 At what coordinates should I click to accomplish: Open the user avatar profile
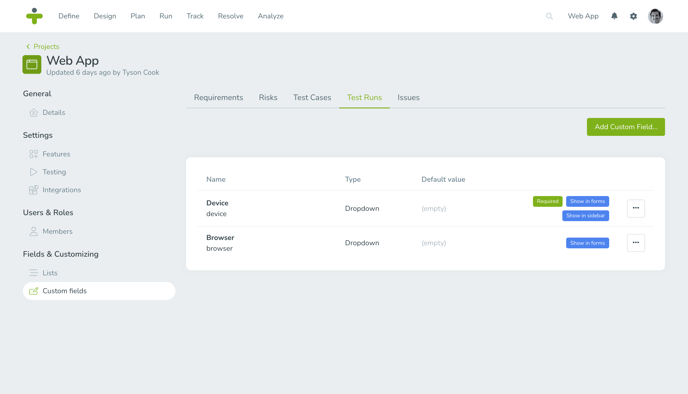tap(656, 16)
